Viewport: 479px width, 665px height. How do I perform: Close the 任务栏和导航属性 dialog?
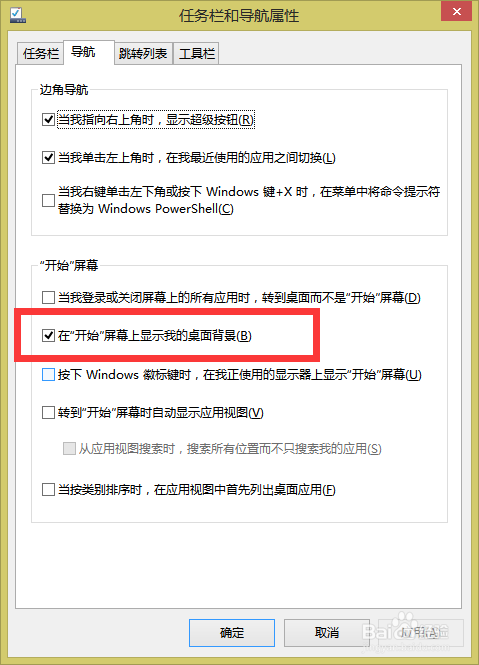pyautogui.click(x=457, y=11)
